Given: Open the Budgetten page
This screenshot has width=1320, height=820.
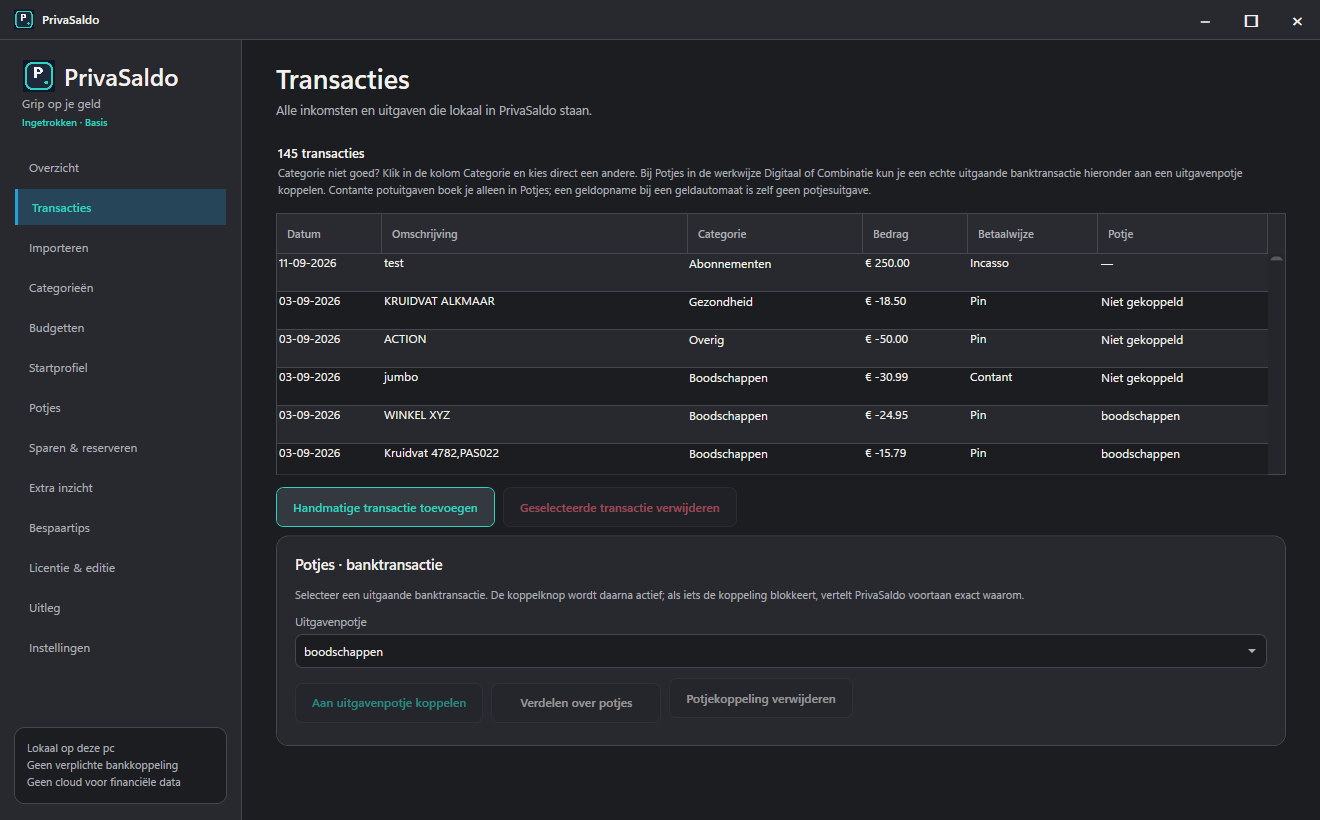Looking at the screenshot, I should coord(120,328).
